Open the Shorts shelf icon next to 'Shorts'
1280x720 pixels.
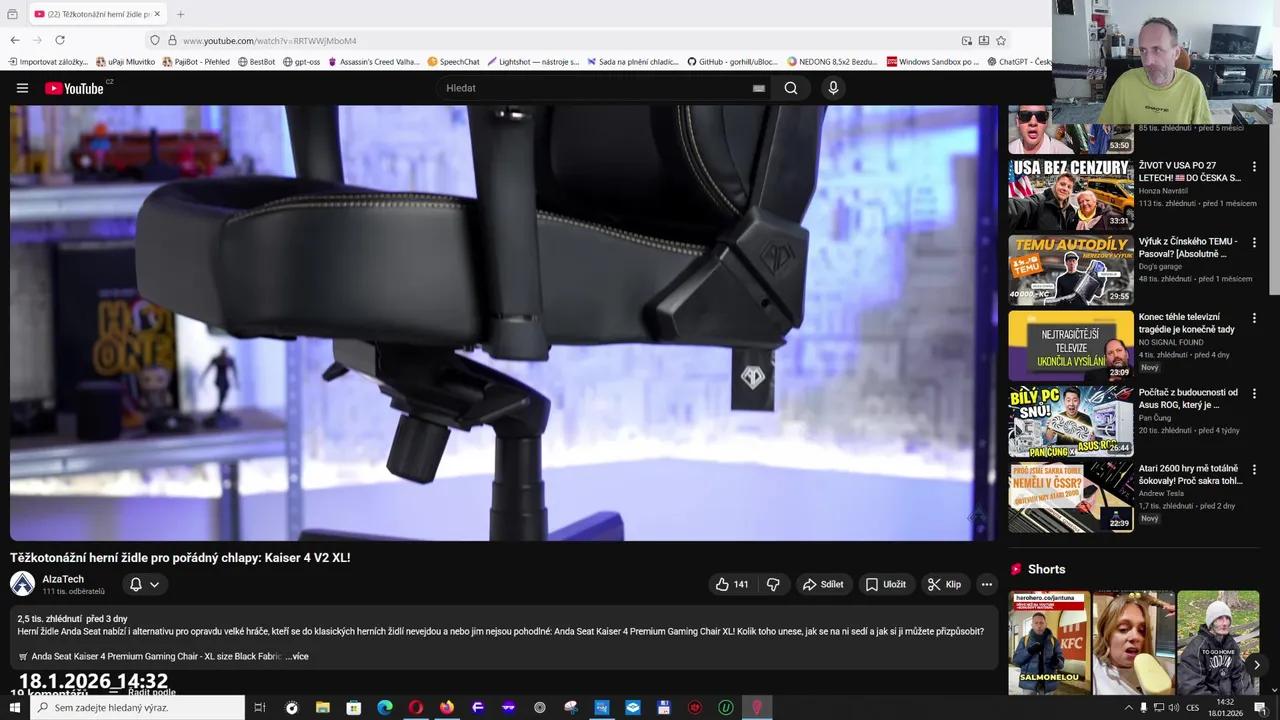point(1017,569)
